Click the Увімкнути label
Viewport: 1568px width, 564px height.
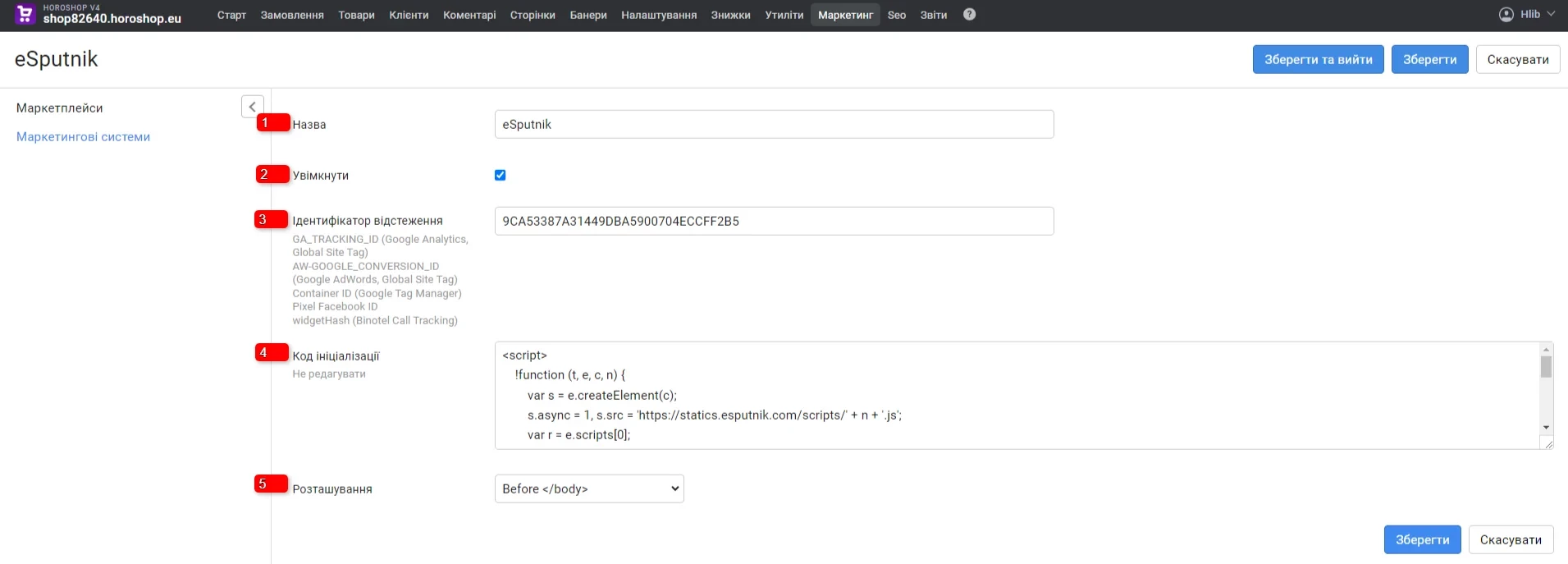(x=321, y=176)
